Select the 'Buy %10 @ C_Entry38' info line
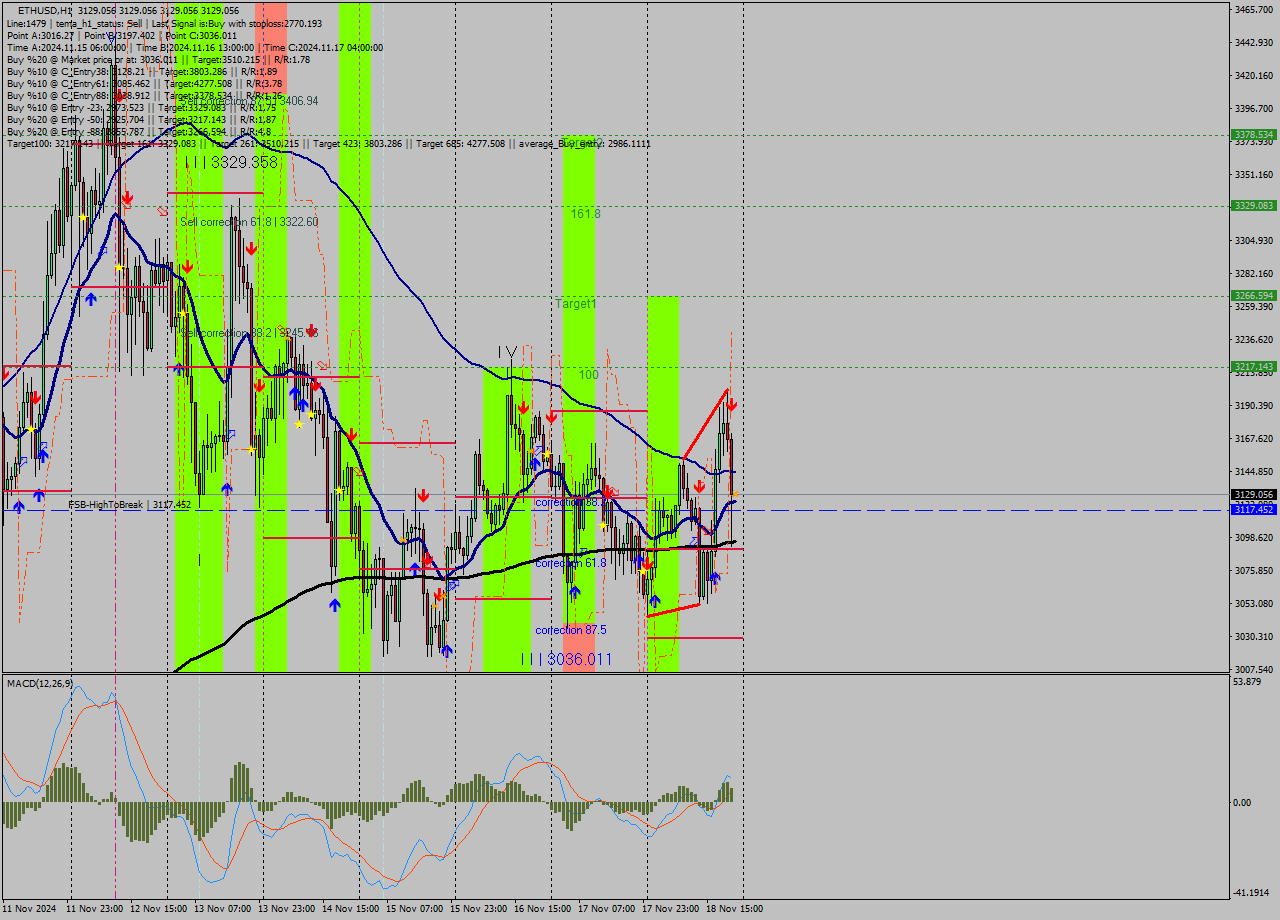The width and height of the screenshot is (1280, 920). click(x=142, y=71)
